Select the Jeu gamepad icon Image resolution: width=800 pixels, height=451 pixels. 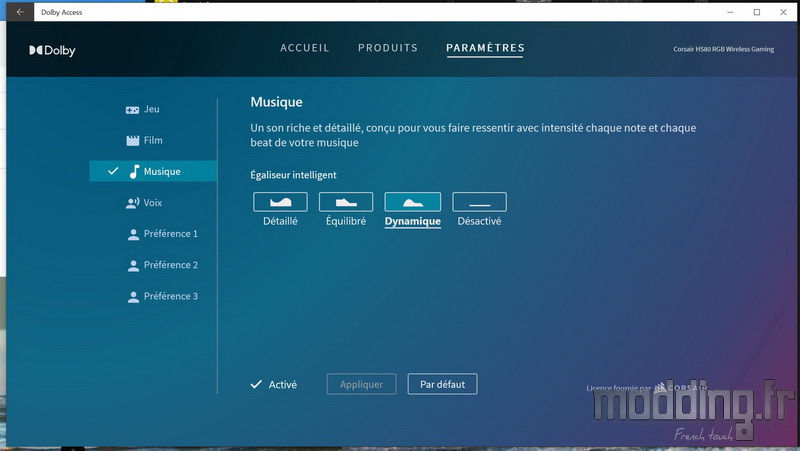tap(132, 110)
